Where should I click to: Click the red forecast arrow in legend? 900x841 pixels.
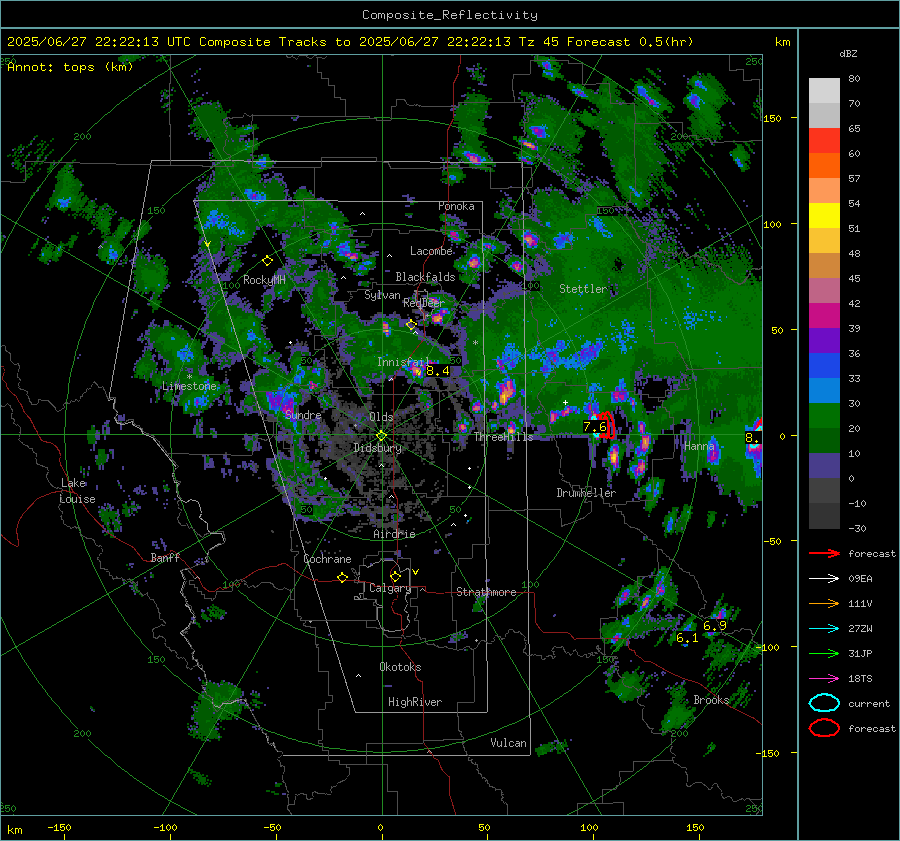point(824,553)
